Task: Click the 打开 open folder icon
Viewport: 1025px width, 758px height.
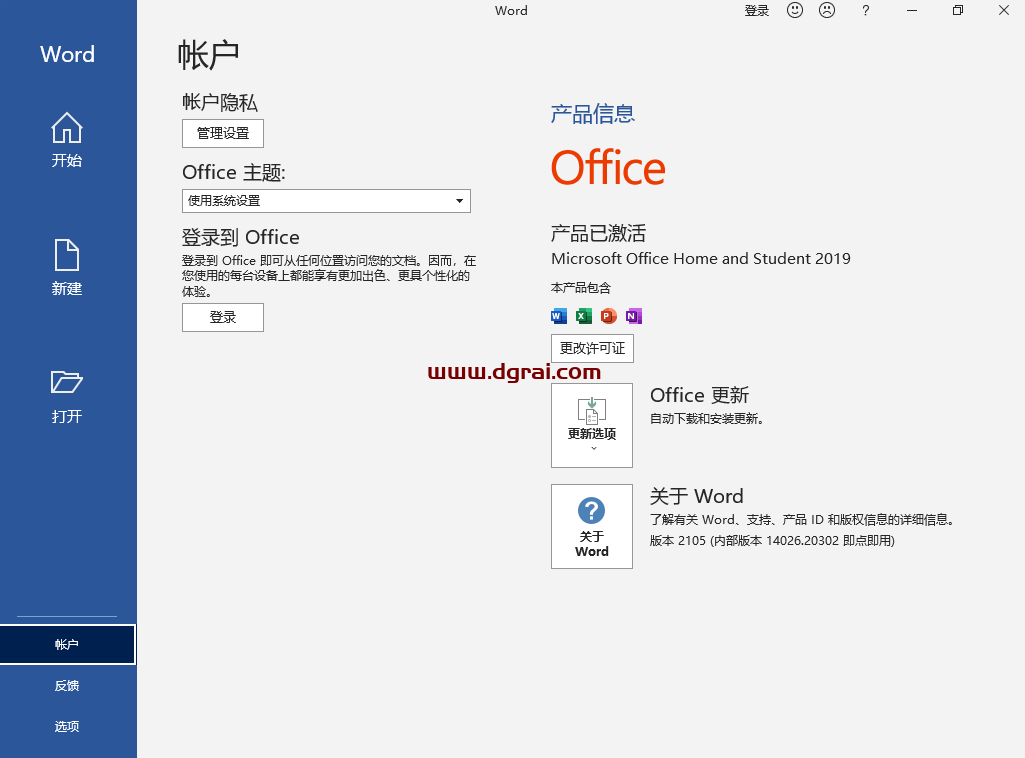Action: tap(67, 382)
